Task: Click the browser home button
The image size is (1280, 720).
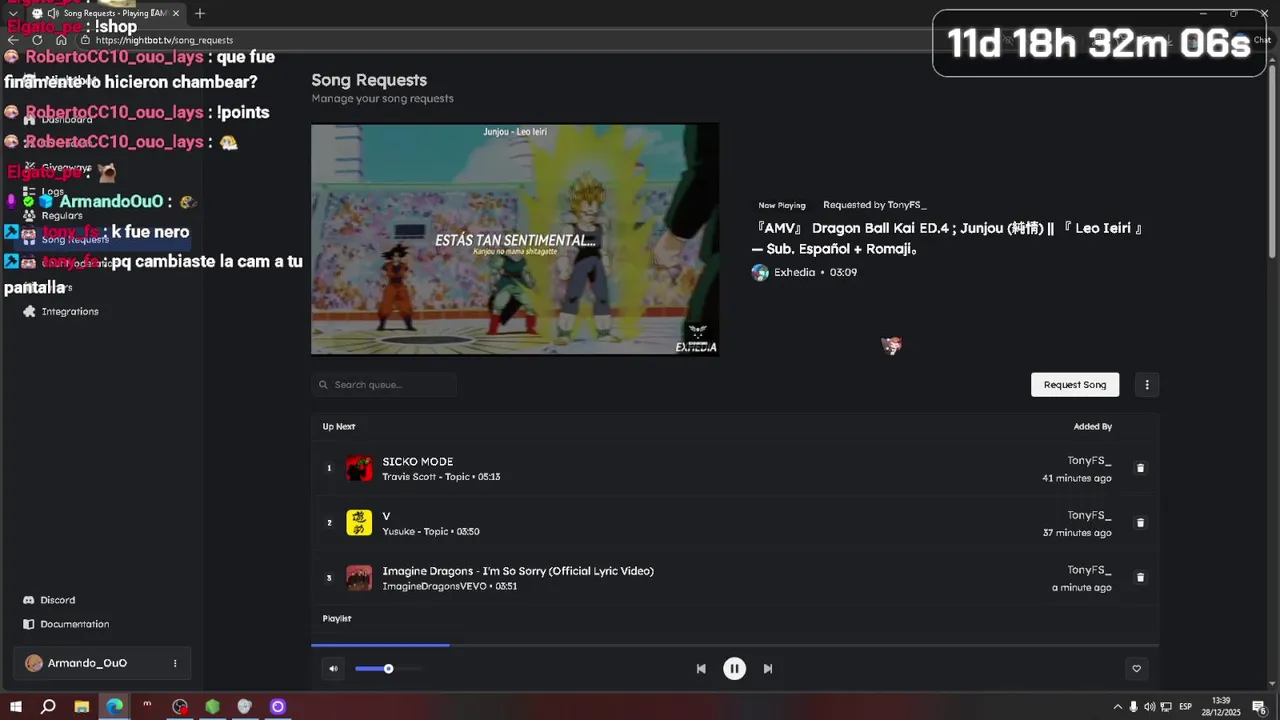Action: click(x=61, y=40)
